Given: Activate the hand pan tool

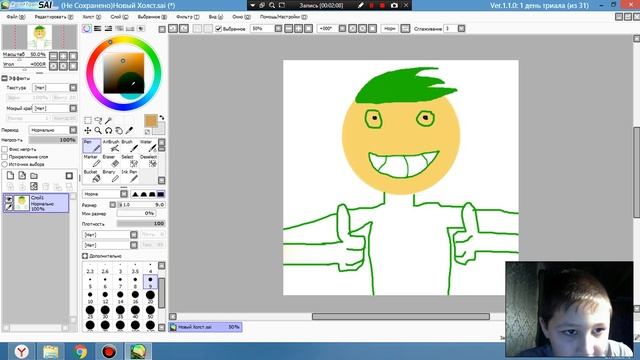Looking at the screenshot, I should (x=119, y=131).
